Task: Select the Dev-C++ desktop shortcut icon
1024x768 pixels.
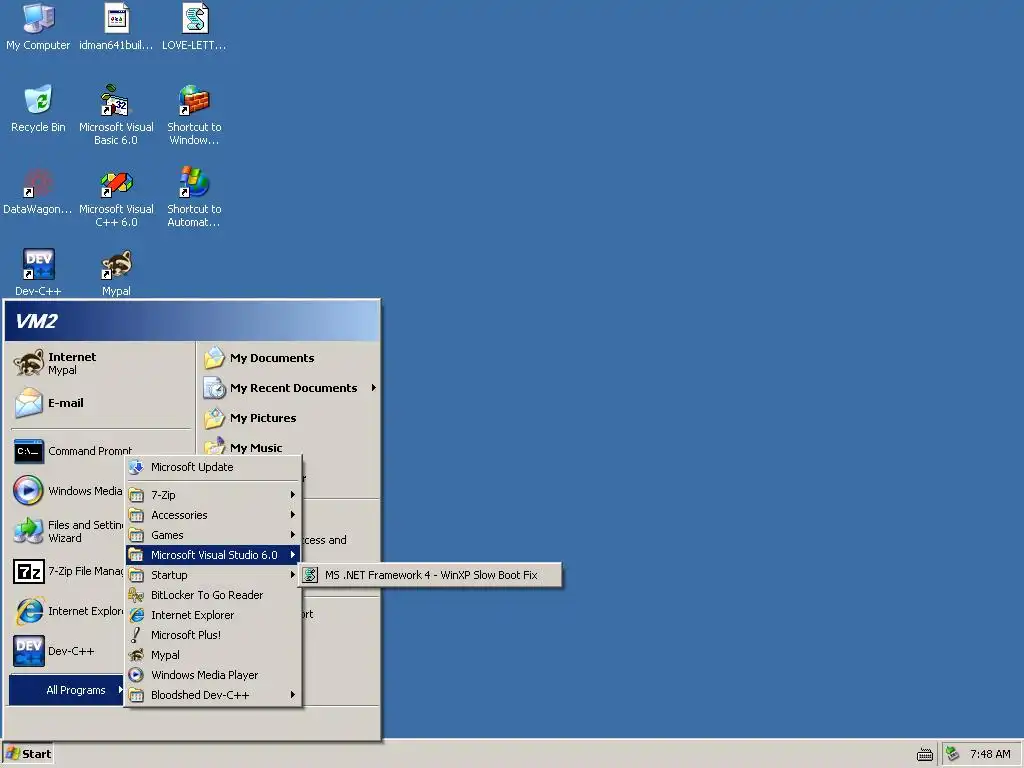Action: (38, 272)
